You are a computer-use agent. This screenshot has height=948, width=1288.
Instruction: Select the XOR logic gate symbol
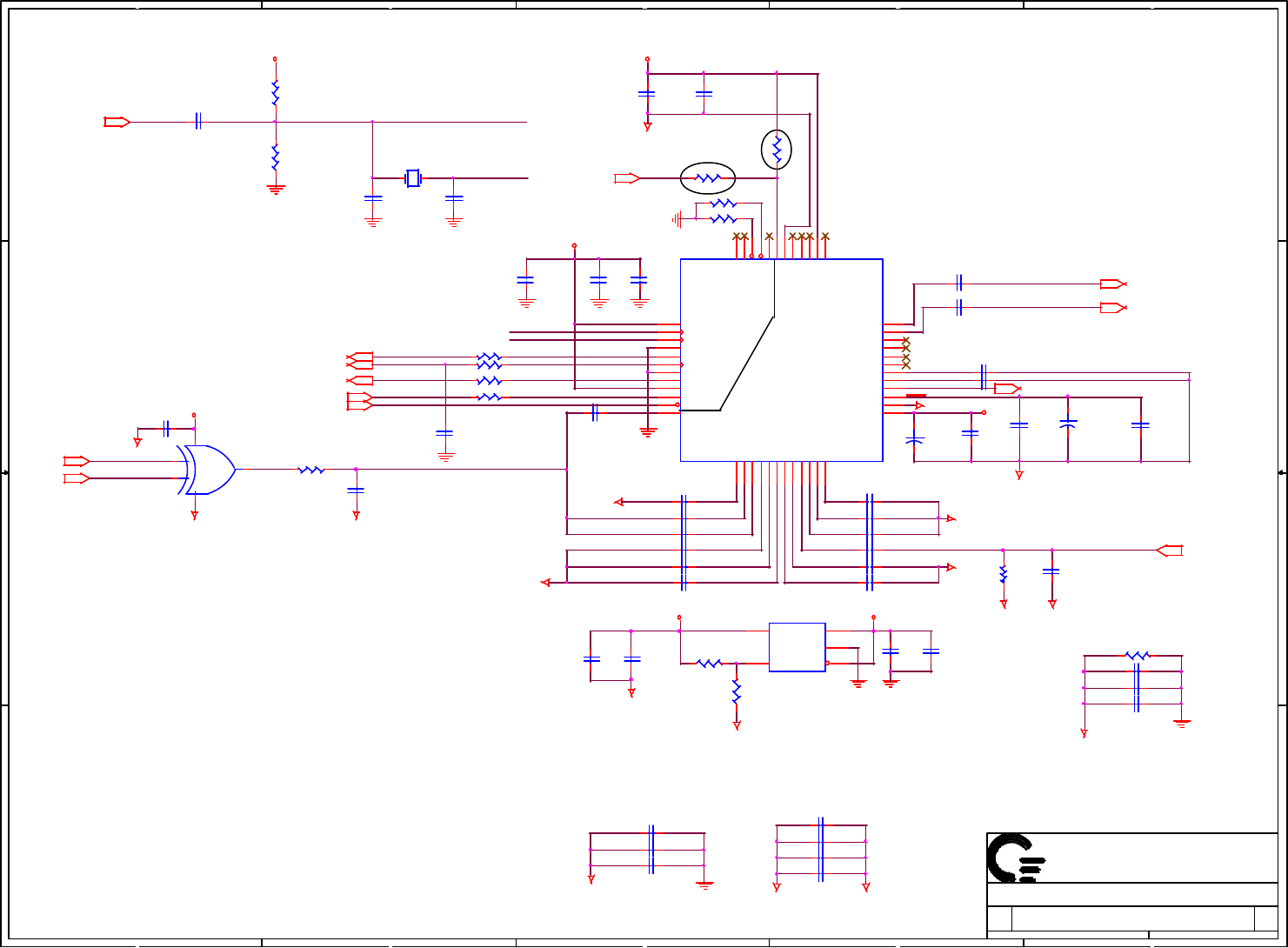click(207, 470)
